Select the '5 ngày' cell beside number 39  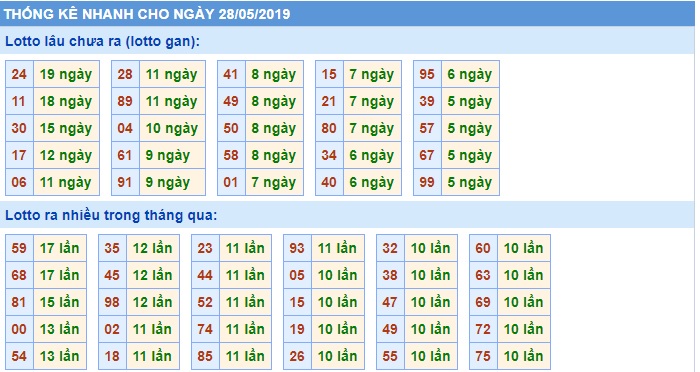click(470, 101)
